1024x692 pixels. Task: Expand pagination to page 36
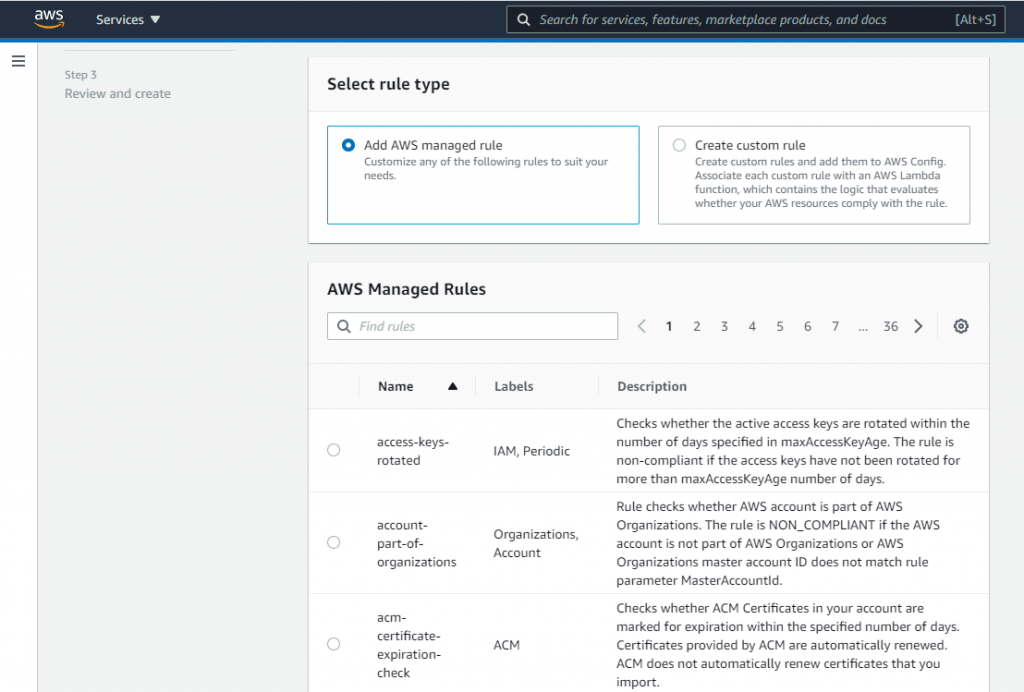(x=890, y=326)
